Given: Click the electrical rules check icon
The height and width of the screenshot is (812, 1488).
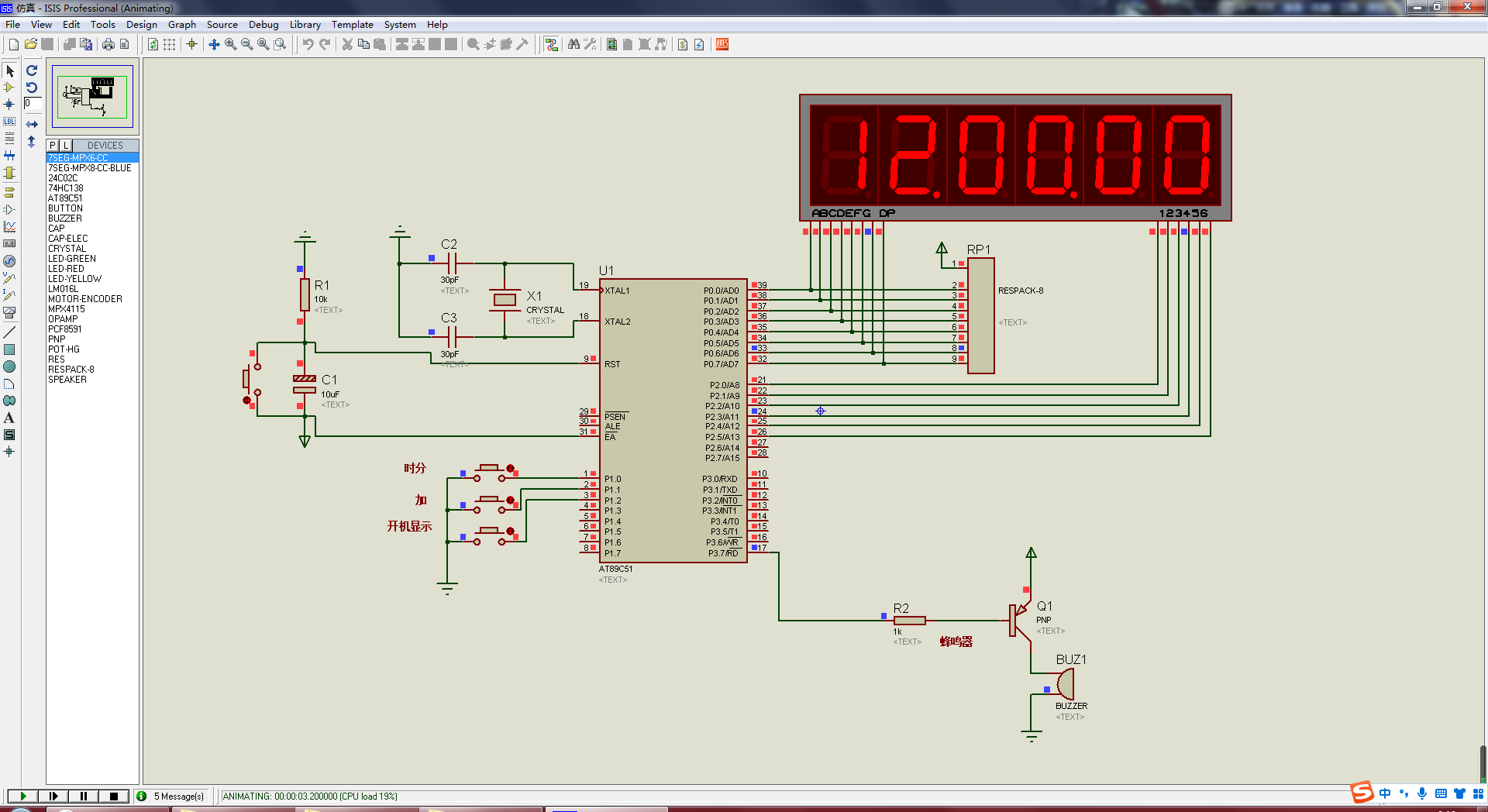Looking at the screenshot, I should pyautogui.click(x=699, y=44).
